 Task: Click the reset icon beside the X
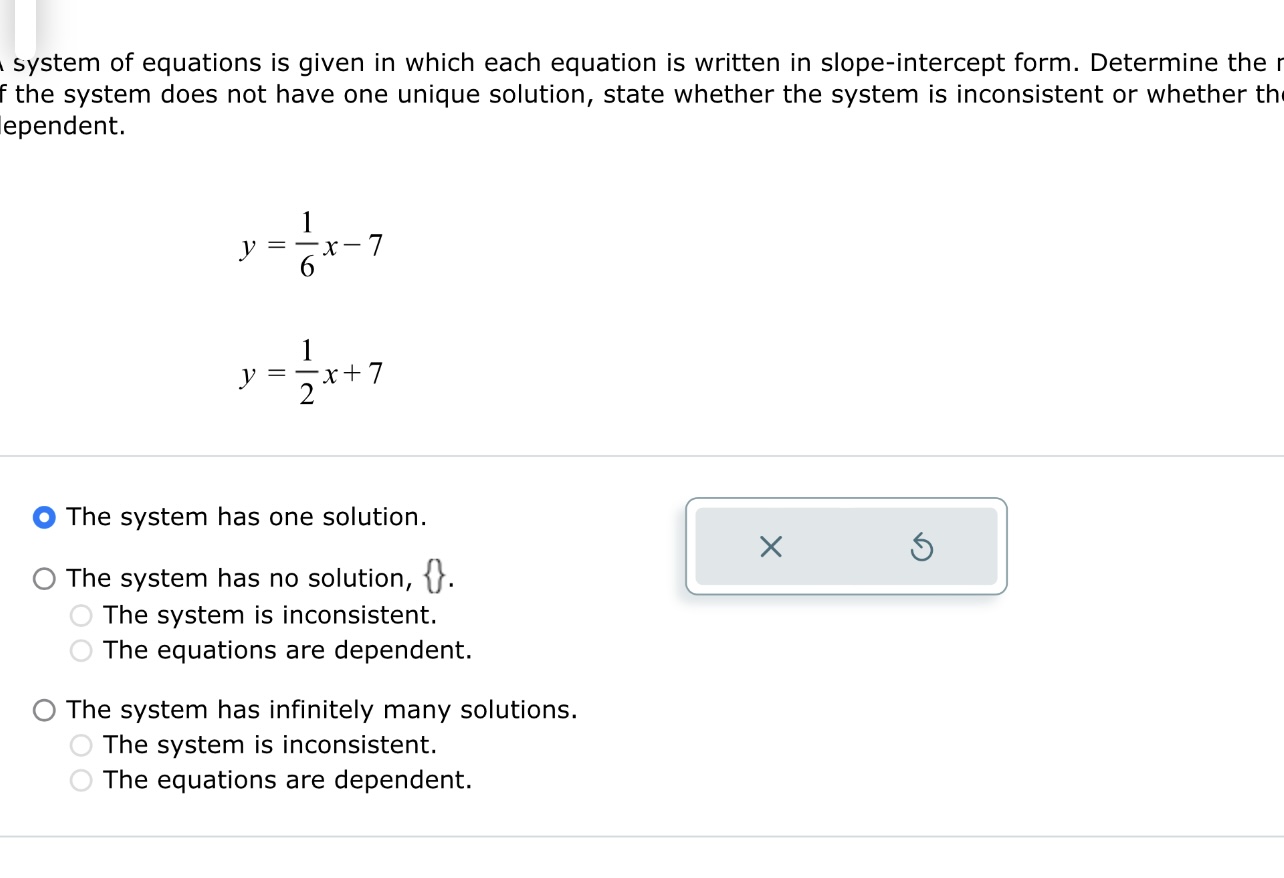(x=922, y=547)
